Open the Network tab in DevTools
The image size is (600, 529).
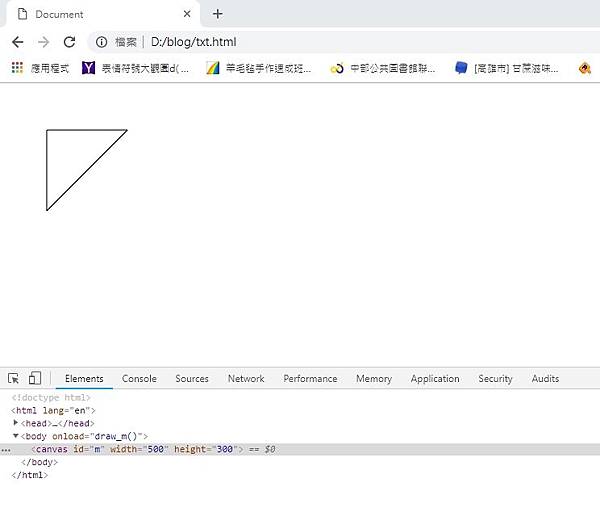[246, 379]
